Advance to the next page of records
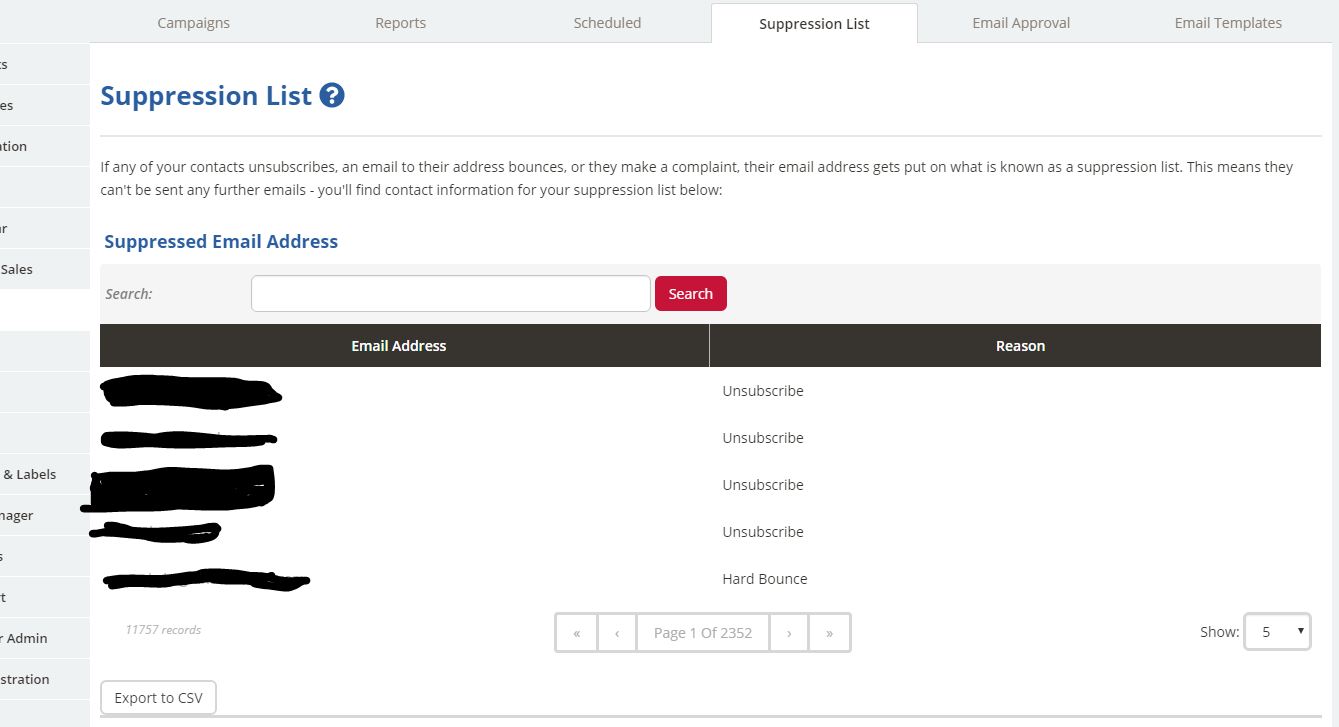The image size is (1339, 727). [x=789, y=632]
